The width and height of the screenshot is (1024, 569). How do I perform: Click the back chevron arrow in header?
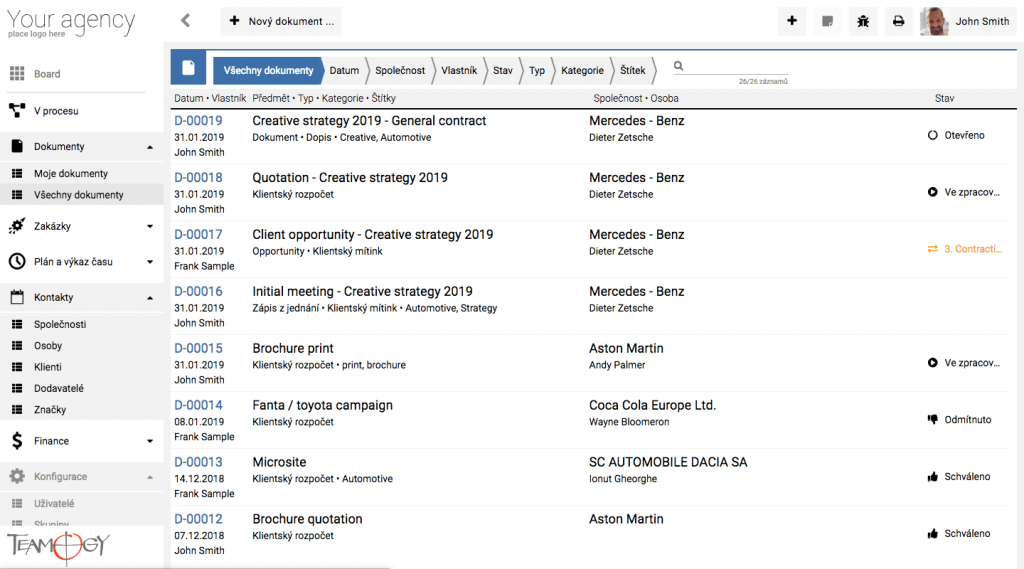tap(185, 21)
